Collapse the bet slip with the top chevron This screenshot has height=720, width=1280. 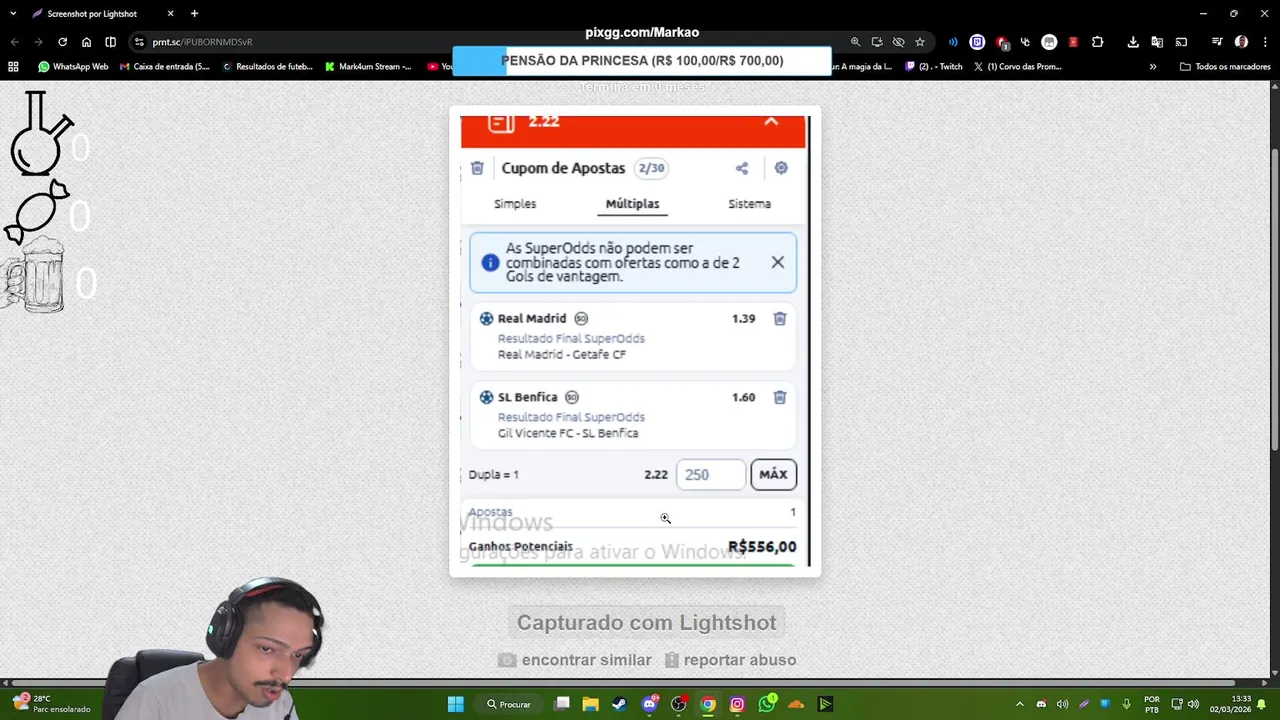pyautogui.click(x=771, y=121)
